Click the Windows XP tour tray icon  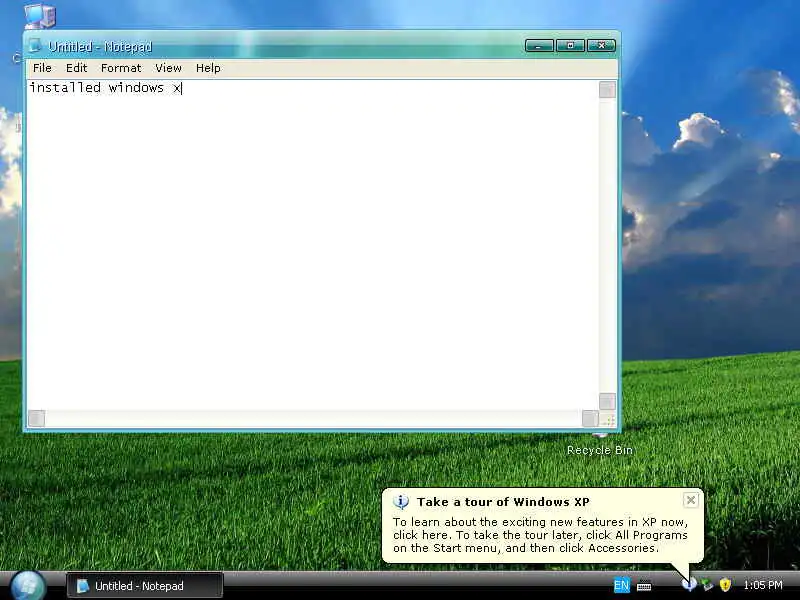689,584
